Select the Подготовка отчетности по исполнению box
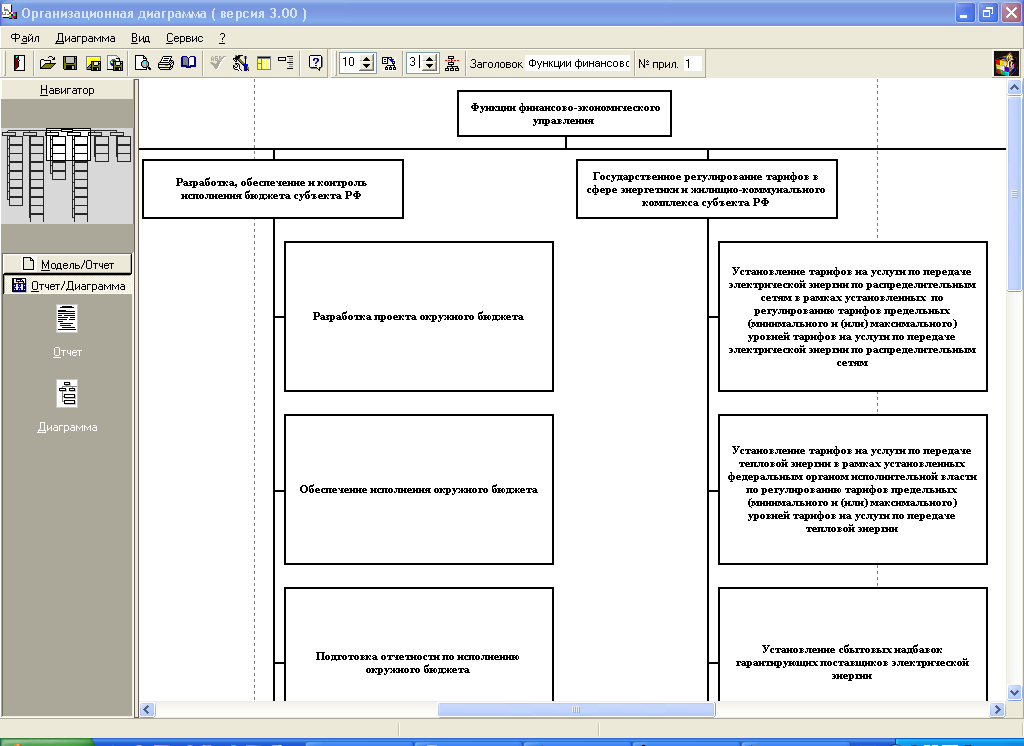The image size is (1024, 746). point(419,645)
